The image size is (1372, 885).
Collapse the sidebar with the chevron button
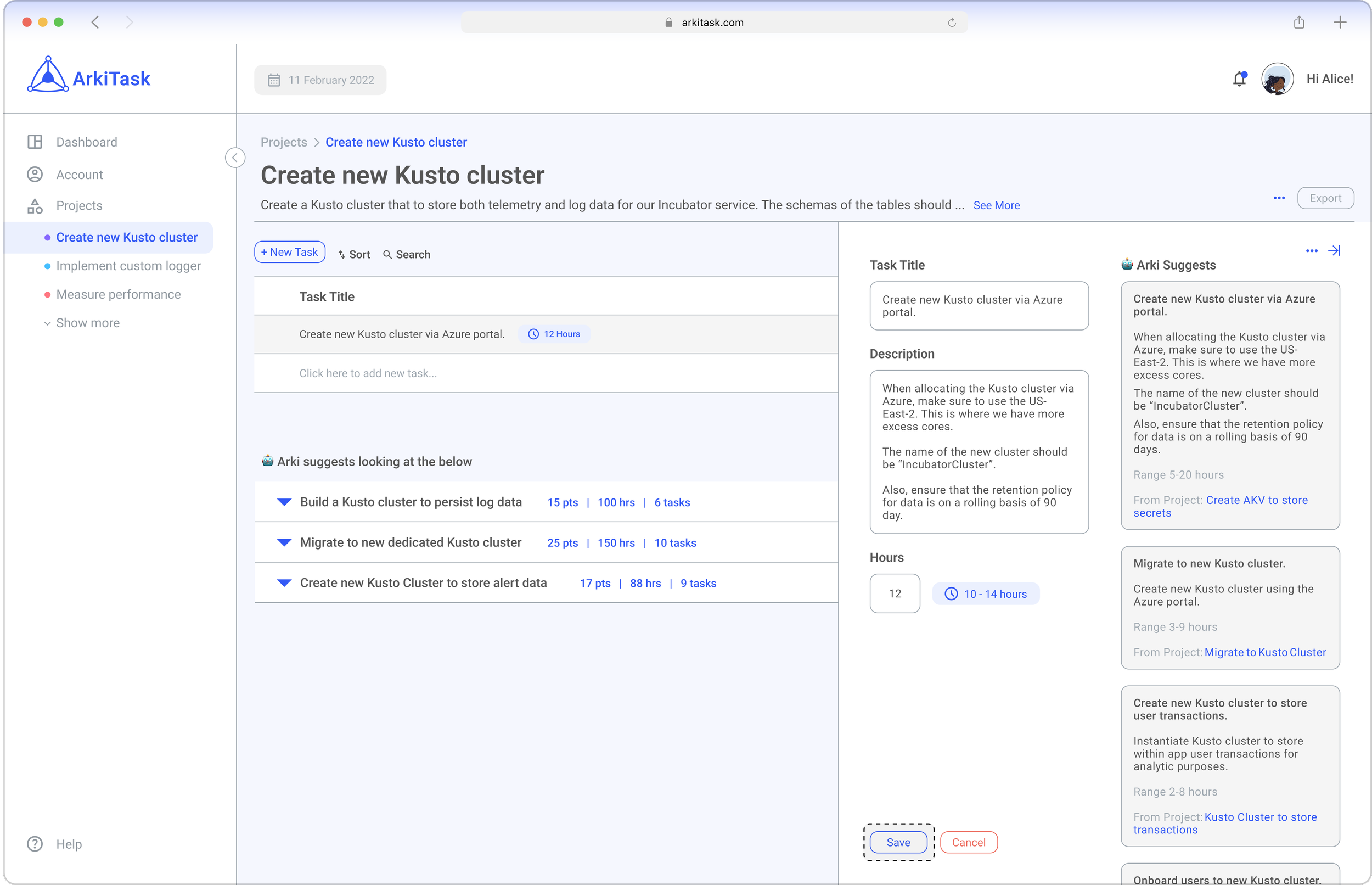coord(235,158)
